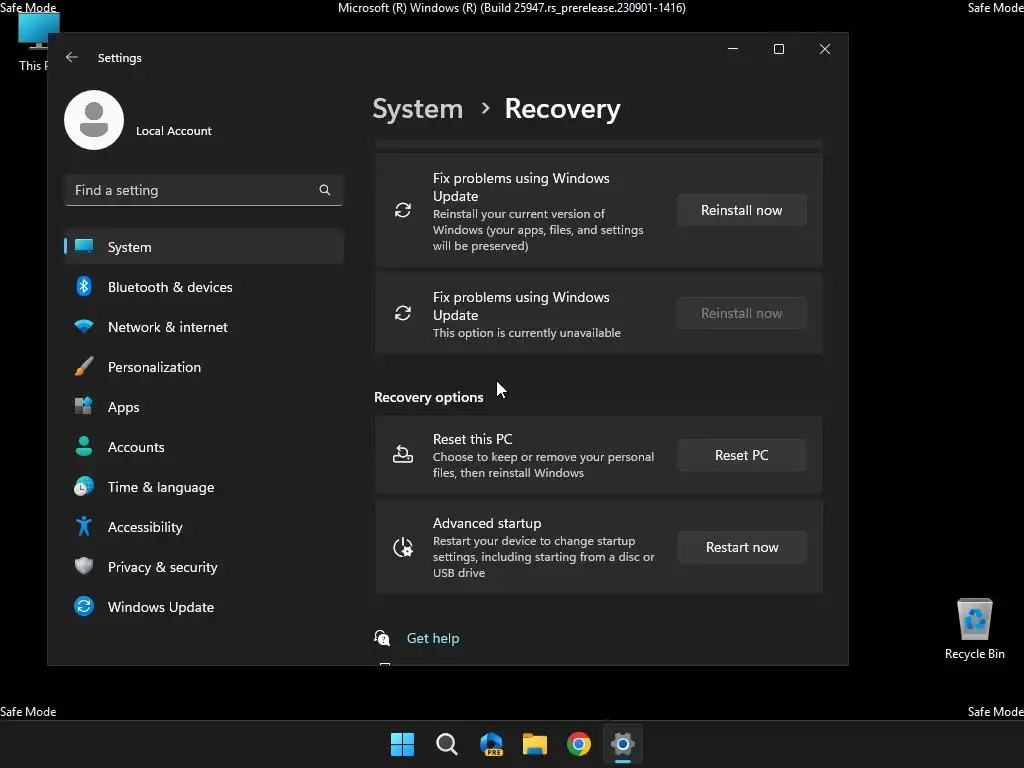
Task: Open the Windows Start menu
Action: 402,744
